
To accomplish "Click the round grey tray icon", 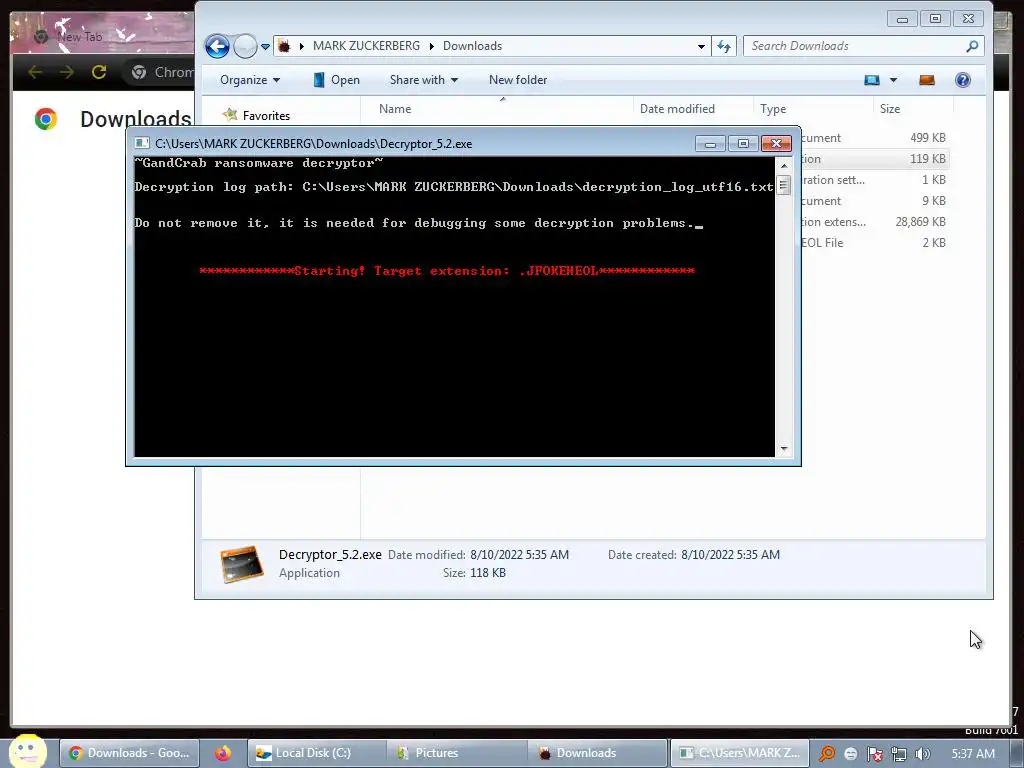I will [850, 754].
